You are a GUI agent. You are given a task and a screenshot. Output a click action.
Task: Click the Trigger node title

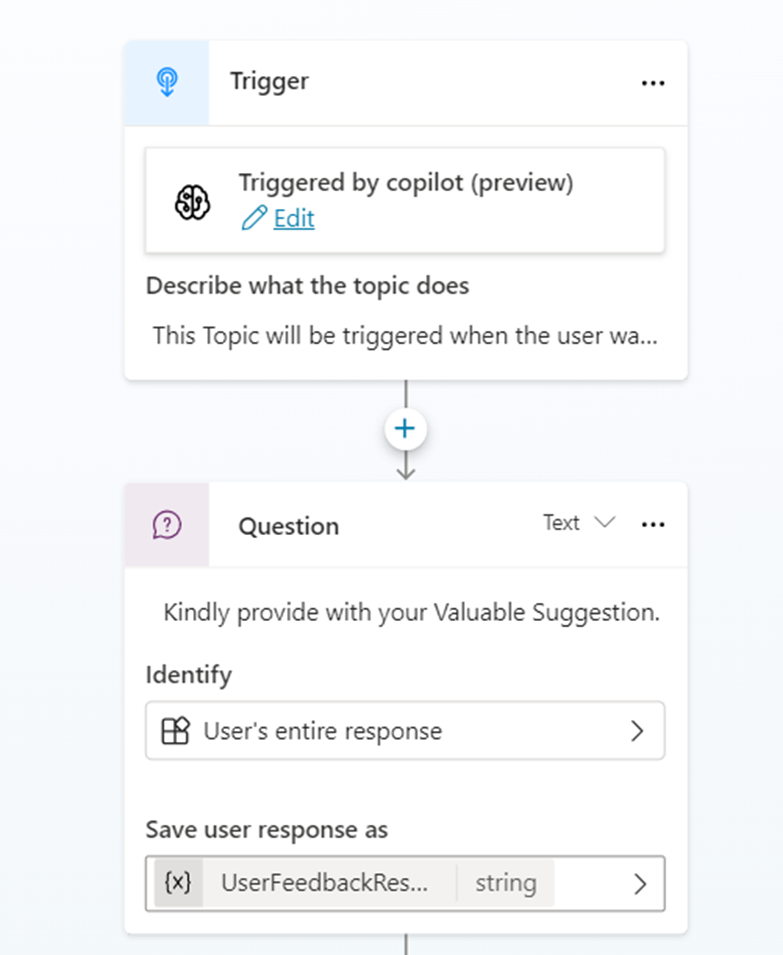pos(269,82)
